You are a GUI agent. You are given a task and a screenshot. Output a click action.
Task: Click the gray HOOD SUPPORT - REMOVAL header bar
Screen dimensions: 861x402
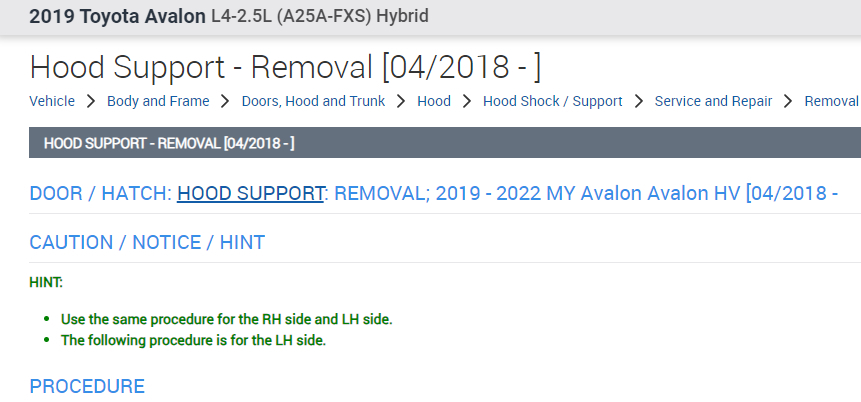(445, 143)
